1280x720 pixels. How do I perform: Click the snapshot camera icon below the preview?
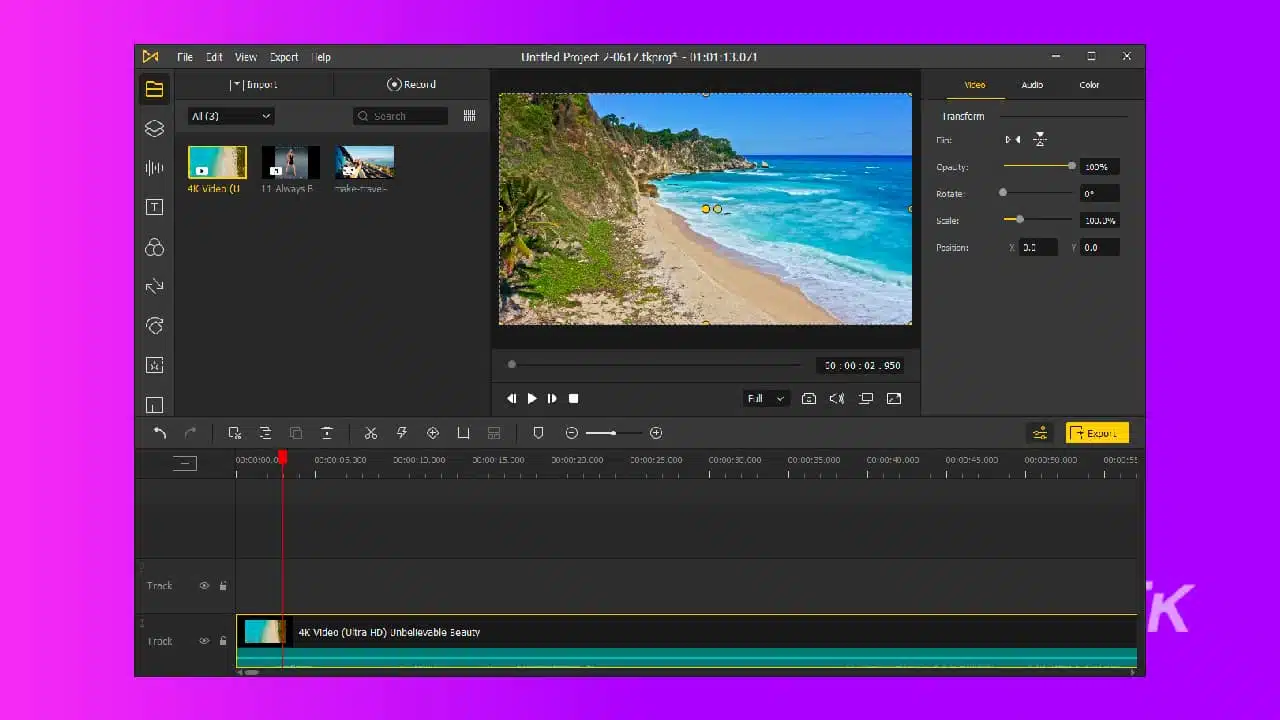(810, 398)
